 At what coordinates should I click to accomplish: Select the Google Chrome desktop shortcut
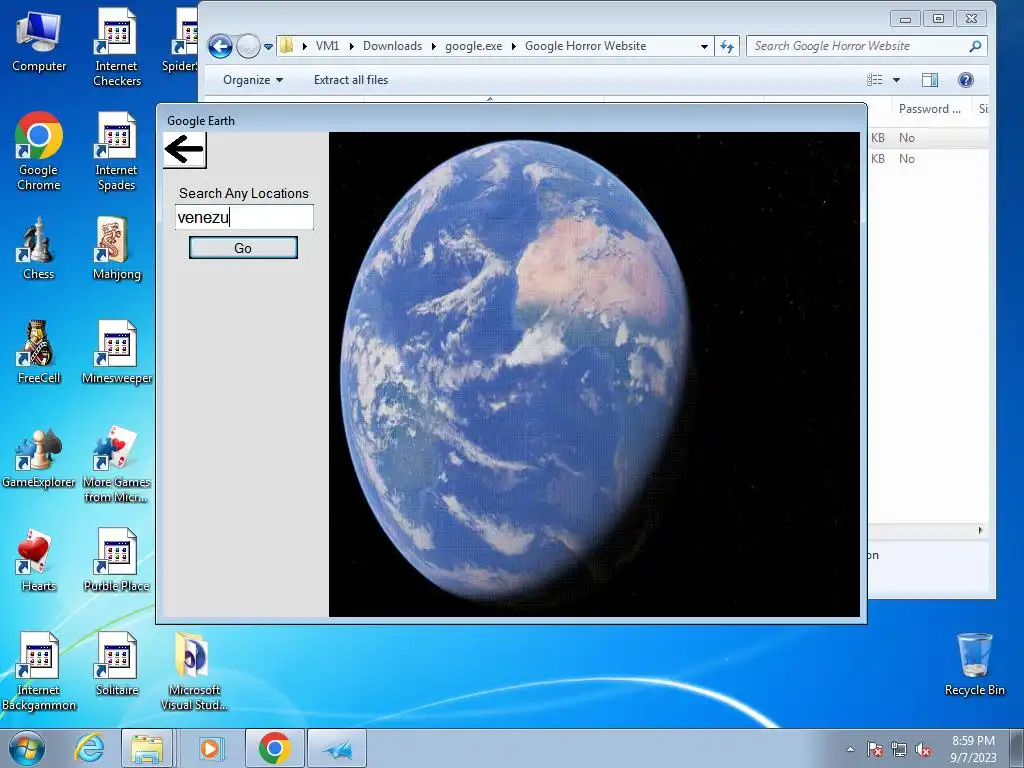click(39, 152)
